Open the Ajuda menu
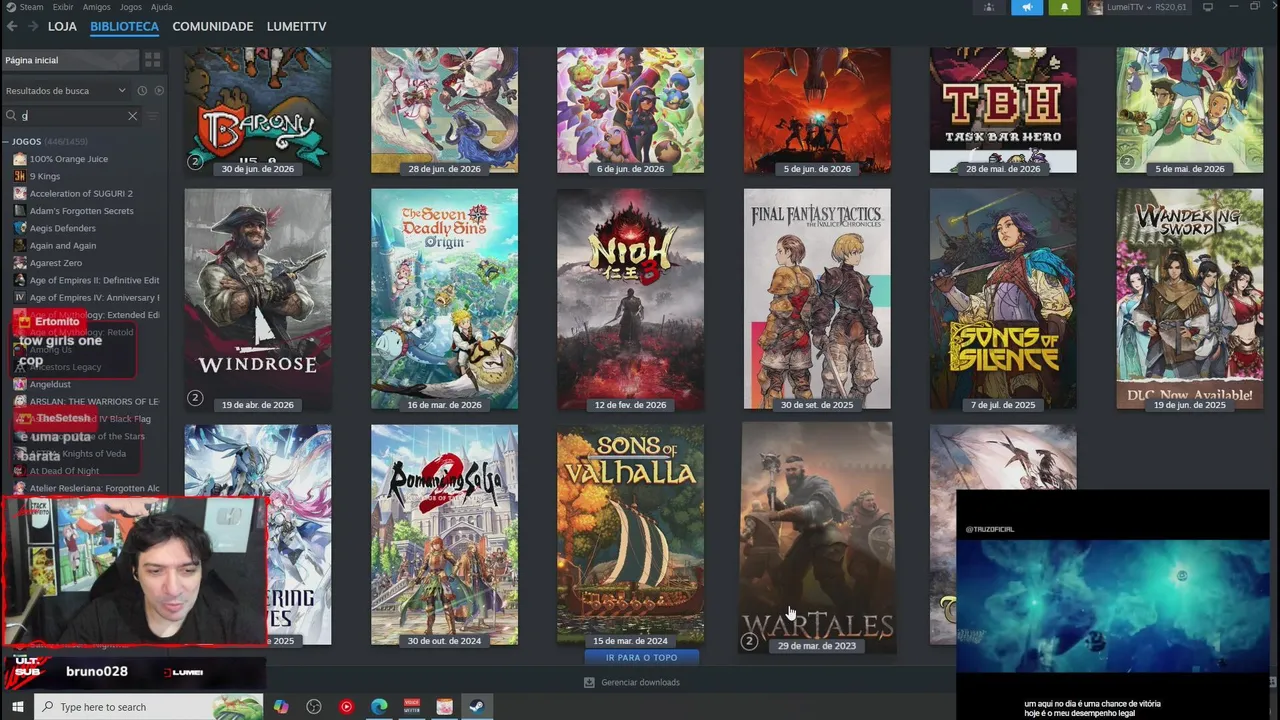 coord(161,7)
